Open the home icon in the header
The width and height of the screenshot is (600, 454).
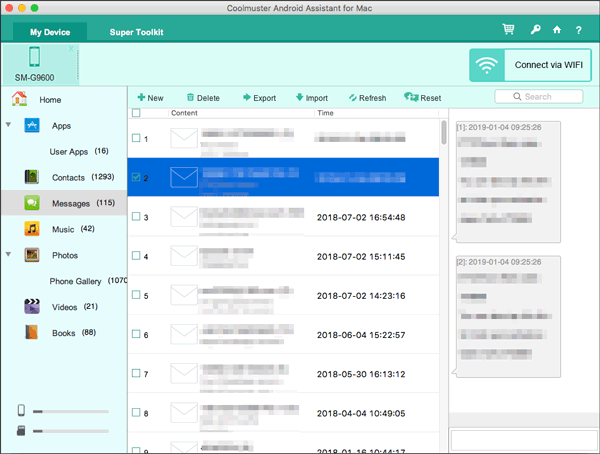[x=557, y=29]
